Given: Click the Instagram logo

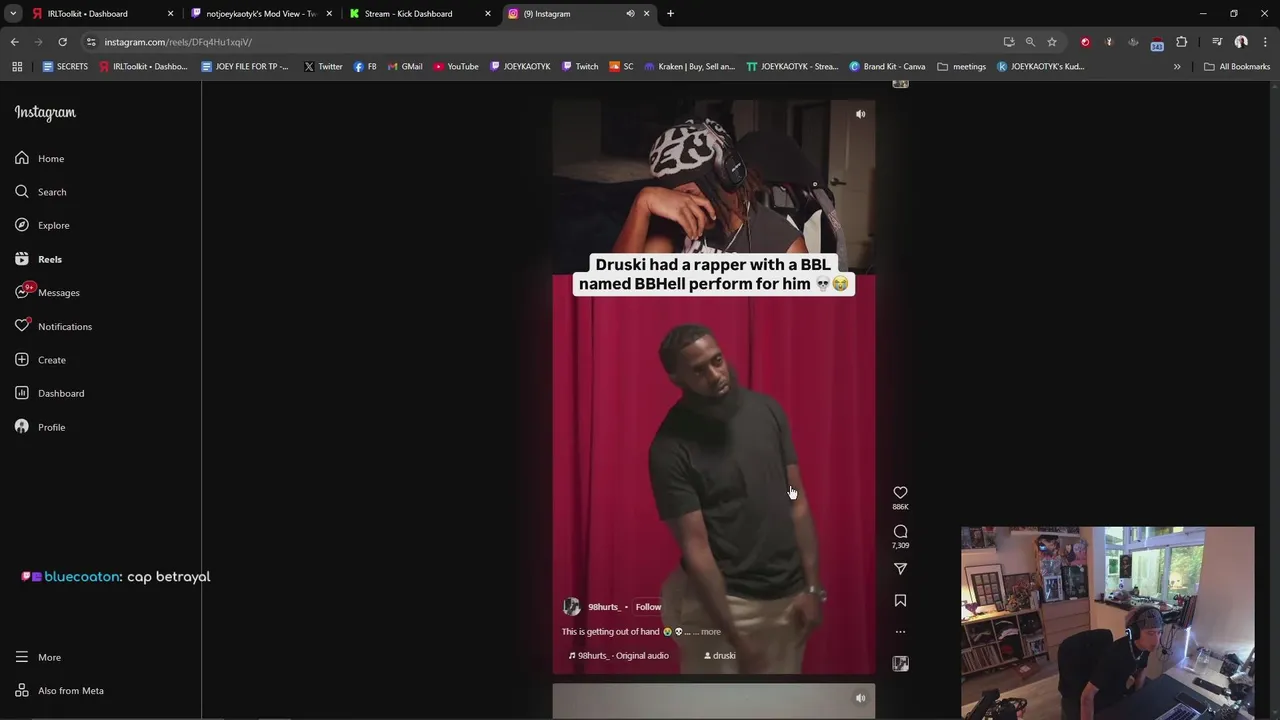Looking at the screenshot, I should click(45, 113).
